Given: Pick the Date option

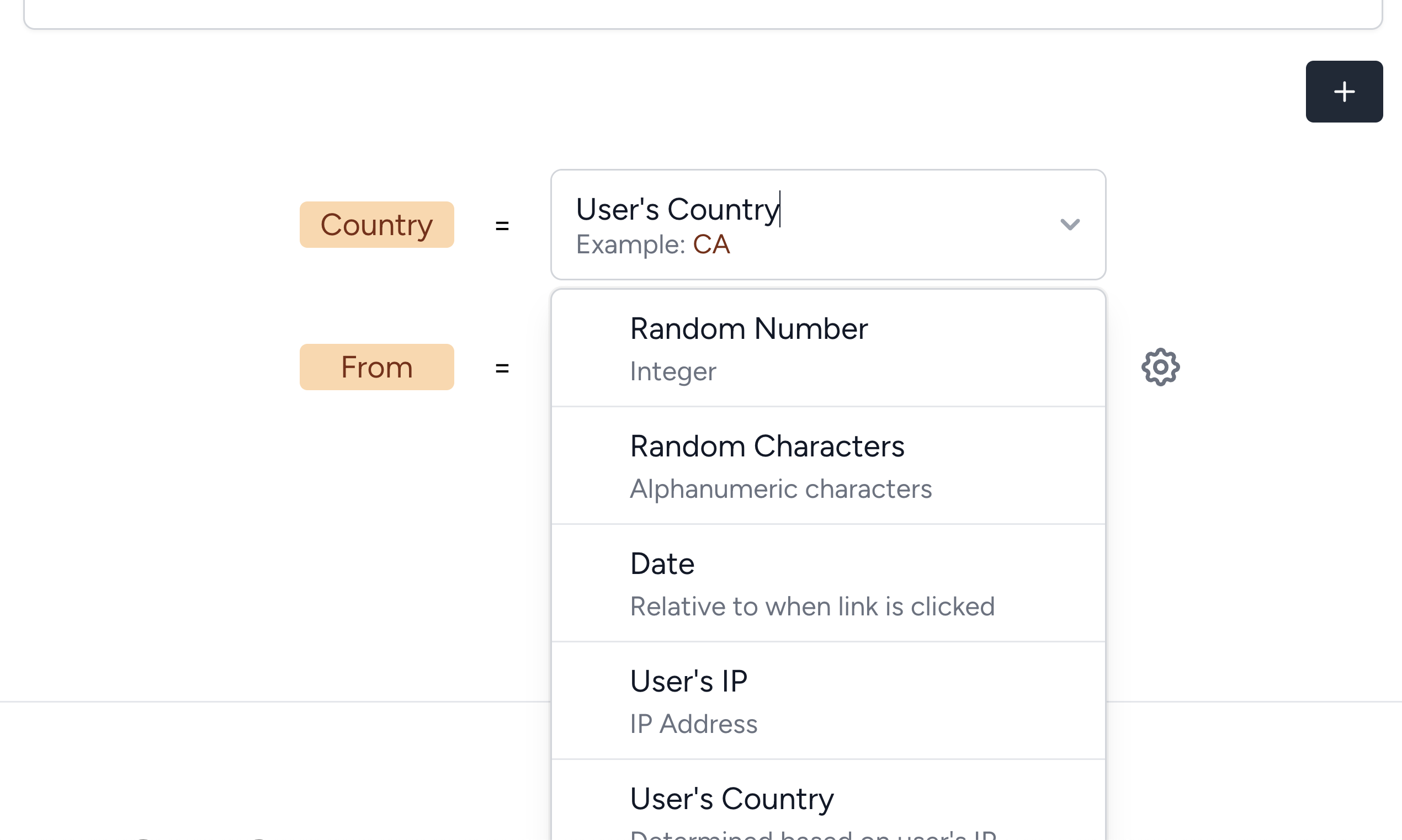Looking at the screenshot, I should (828, 583).
